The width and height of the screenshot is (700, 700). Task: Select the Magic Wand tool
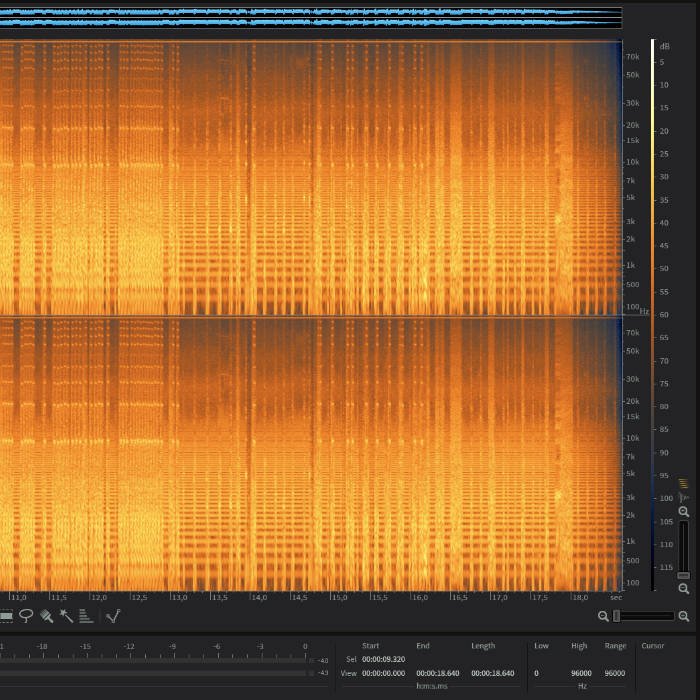click(66, 616)
